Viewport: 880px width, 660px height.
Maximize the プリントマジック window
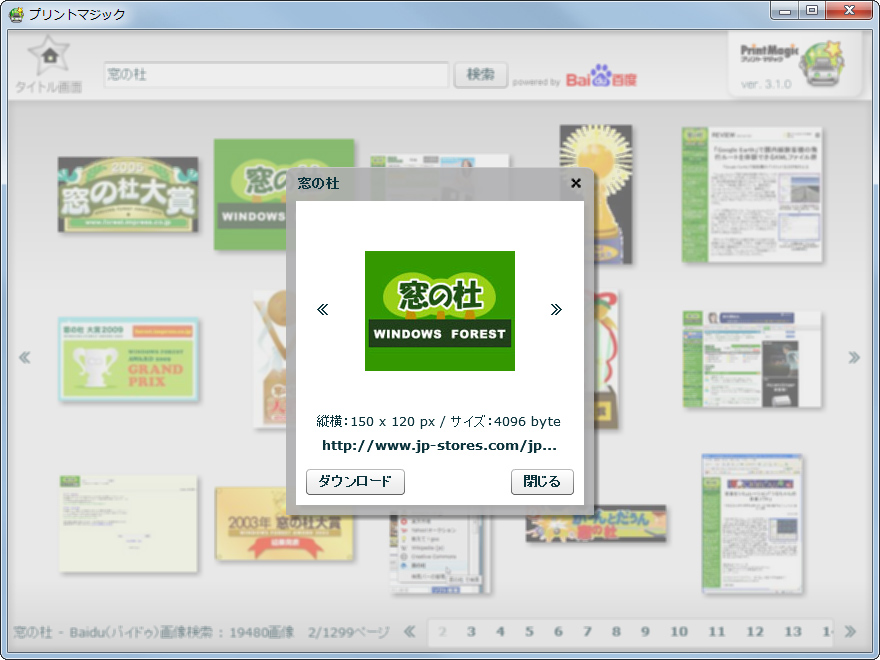812,11
